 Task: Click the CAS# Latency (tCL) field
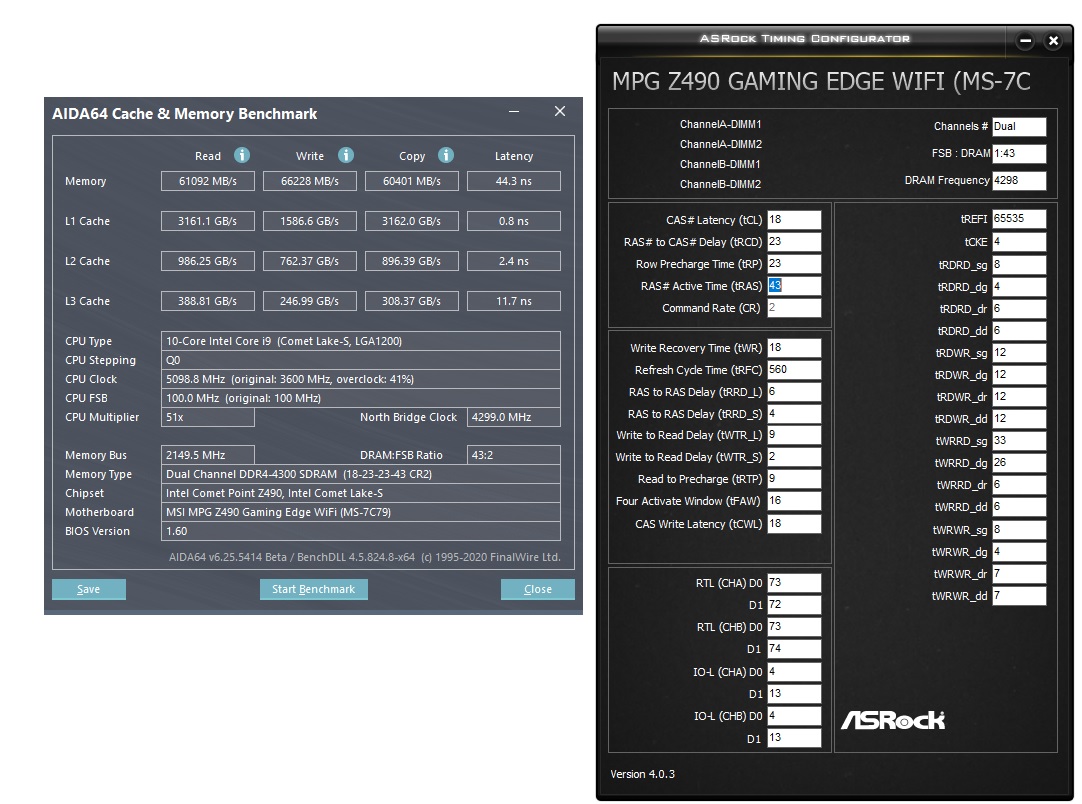[x=794, y=219]
